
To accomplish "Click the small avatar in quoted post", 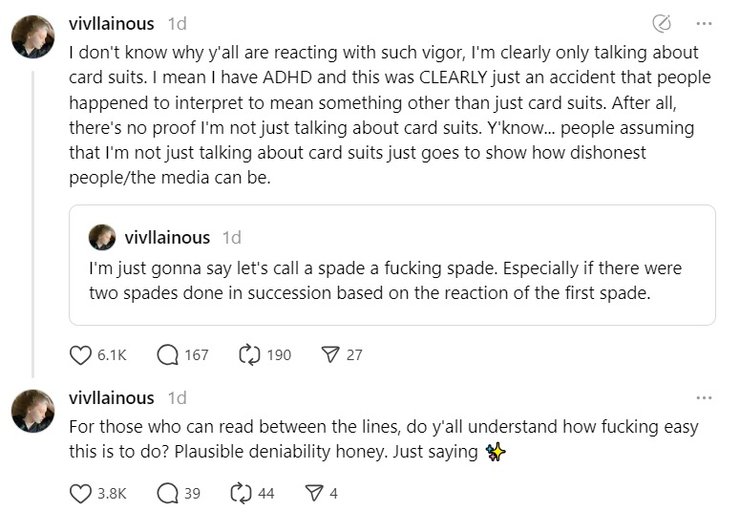I will [102, 237].
